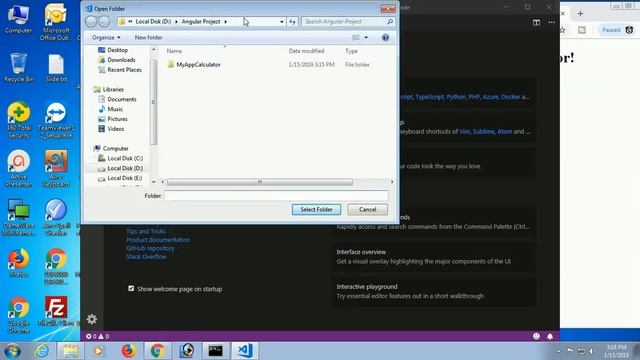Image resolution: width=640 pixels, height=360 pixels.
Task: Open the VS Code Manage gear icon
Action: (92, 319)
